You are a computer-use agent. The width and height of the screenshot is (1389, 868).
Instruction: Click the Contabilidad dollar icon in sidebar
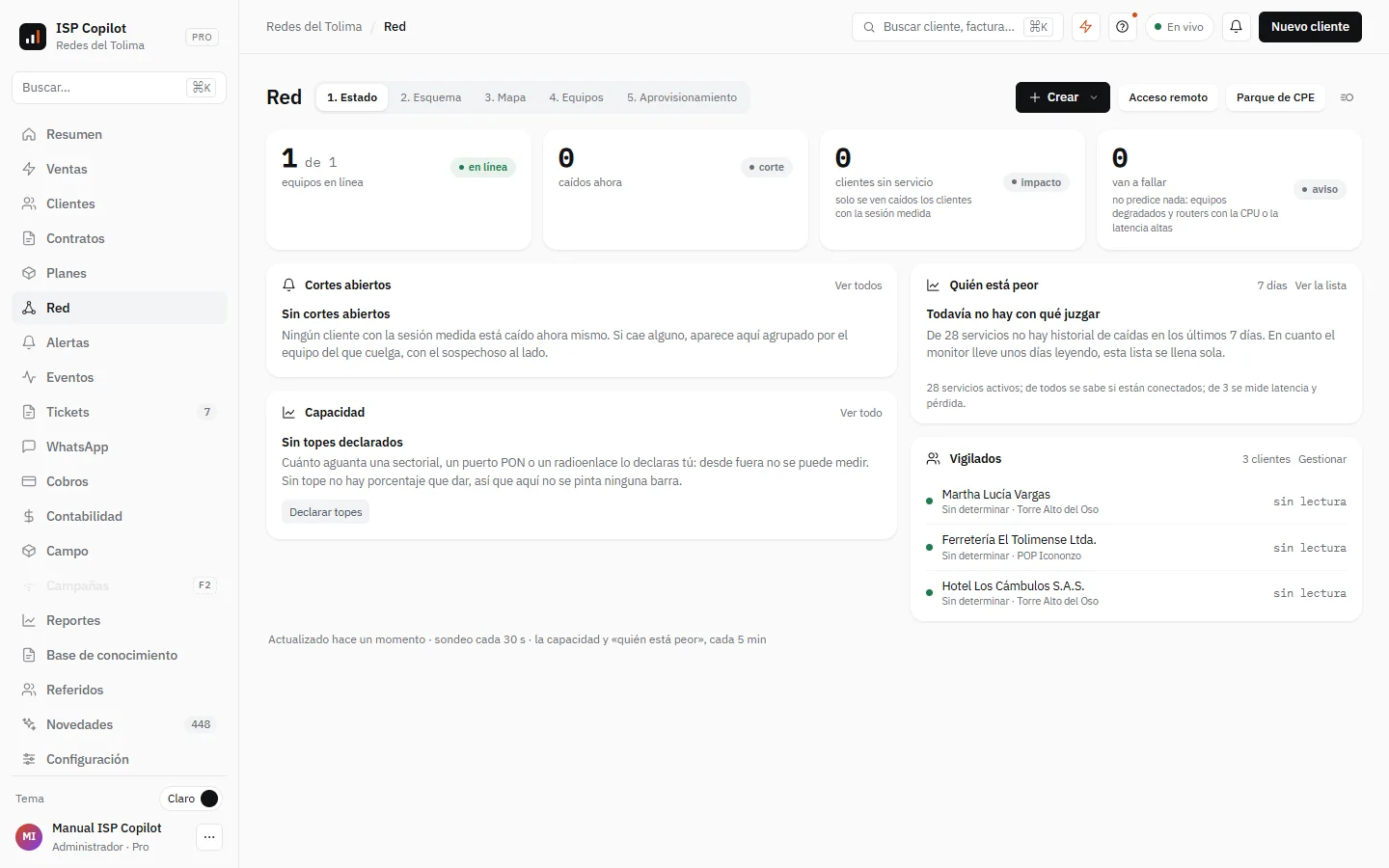(29, 516)
